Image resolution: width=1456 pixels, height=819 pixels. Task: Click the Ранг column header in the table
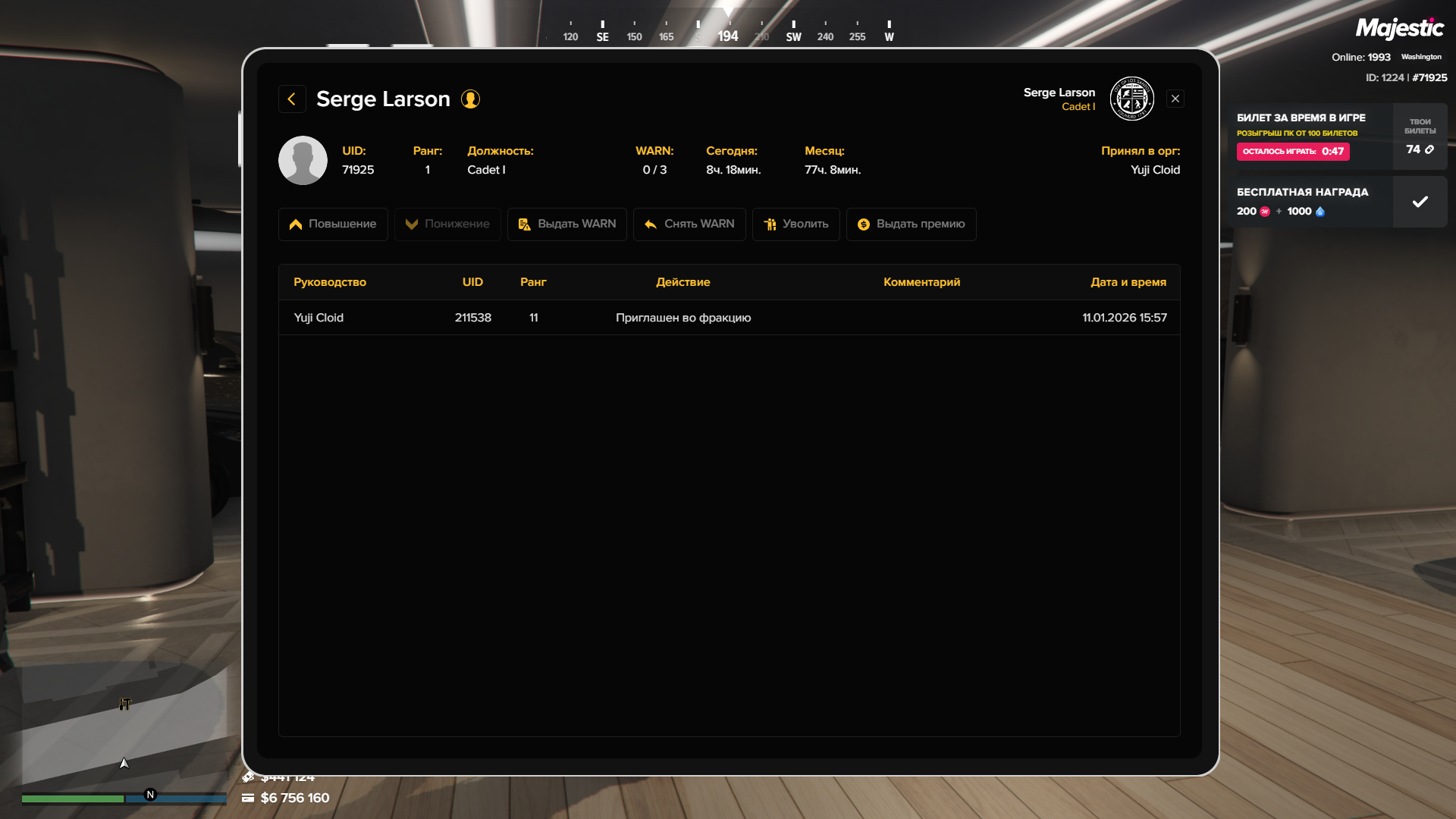[533, 282]
